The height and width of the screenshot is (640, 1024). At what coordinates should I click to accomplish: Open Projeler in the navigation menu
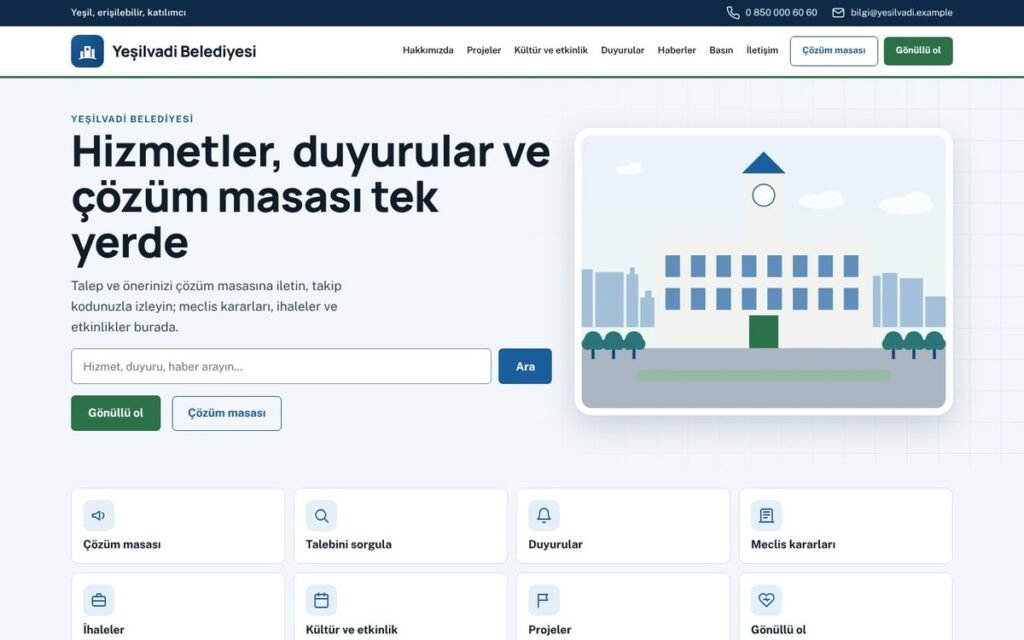[484, 50]
